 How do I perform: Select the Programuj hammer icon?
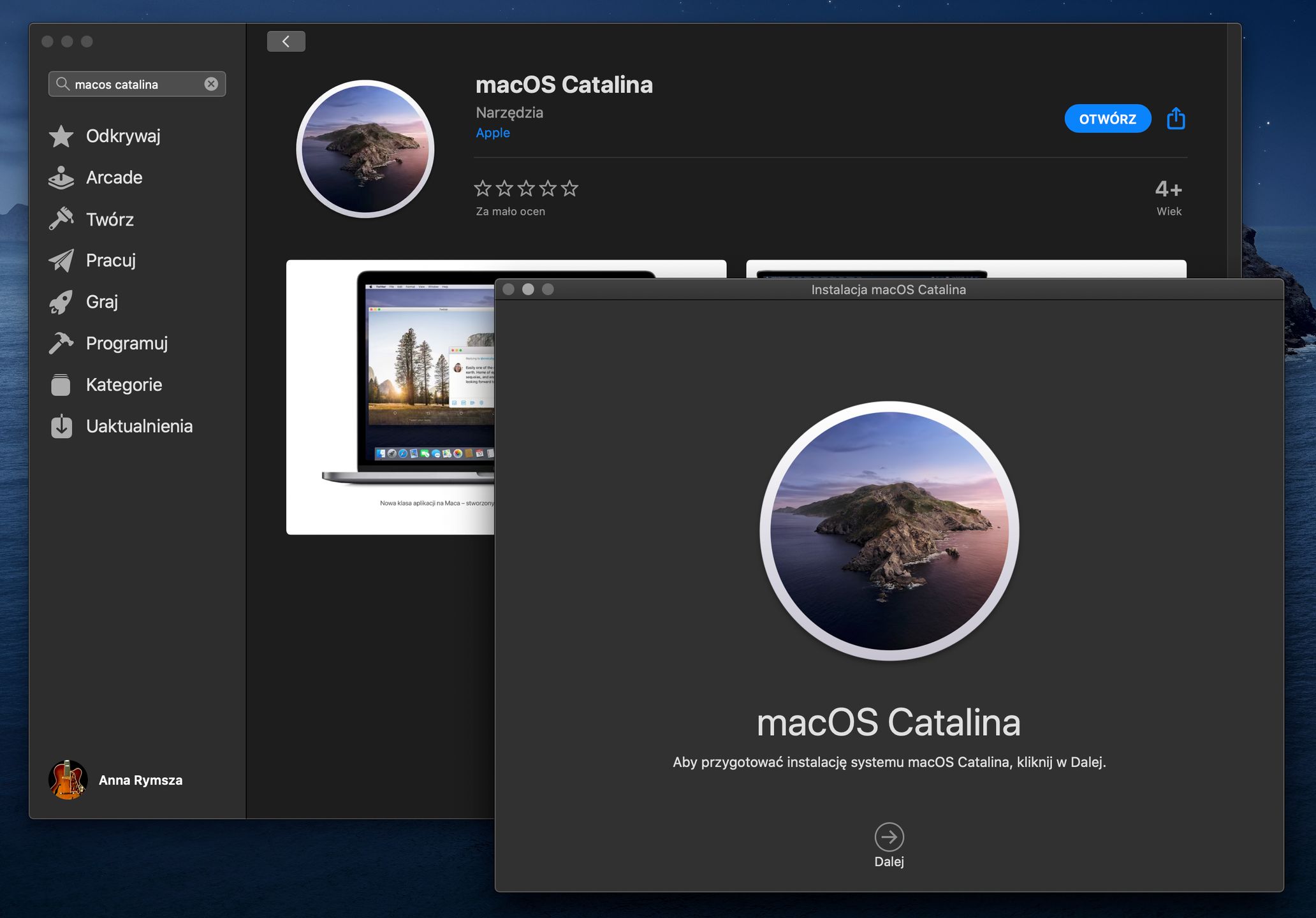61,343
